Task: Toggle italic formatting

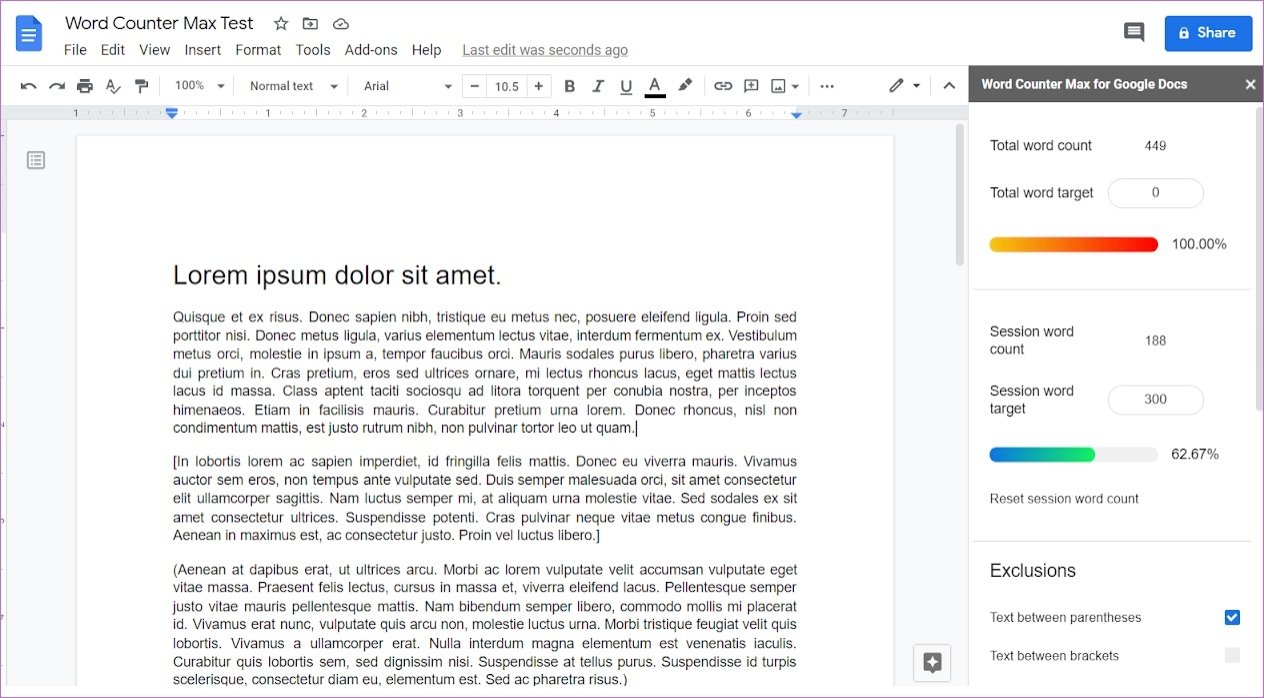Action: click(598, 86)
